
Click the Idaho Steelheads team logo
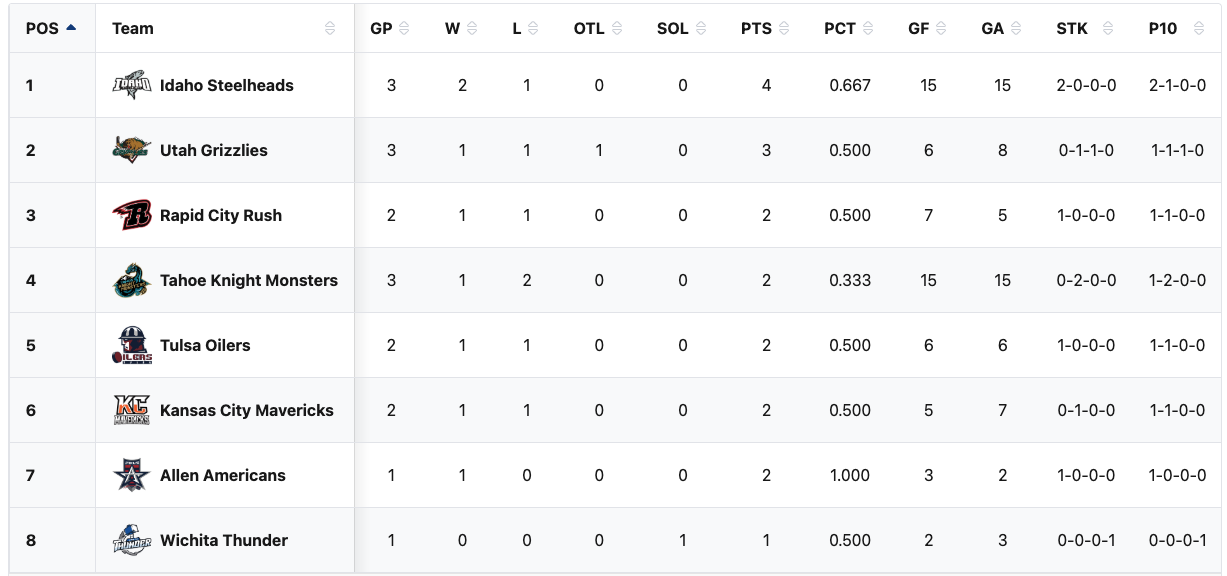(x=131, y=86)
